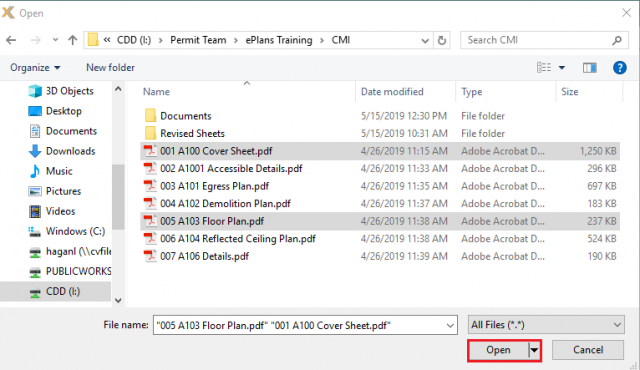
Task: Click PDF icon of 004 A102 Demolition Plan
Action: (x=150, y=203)
